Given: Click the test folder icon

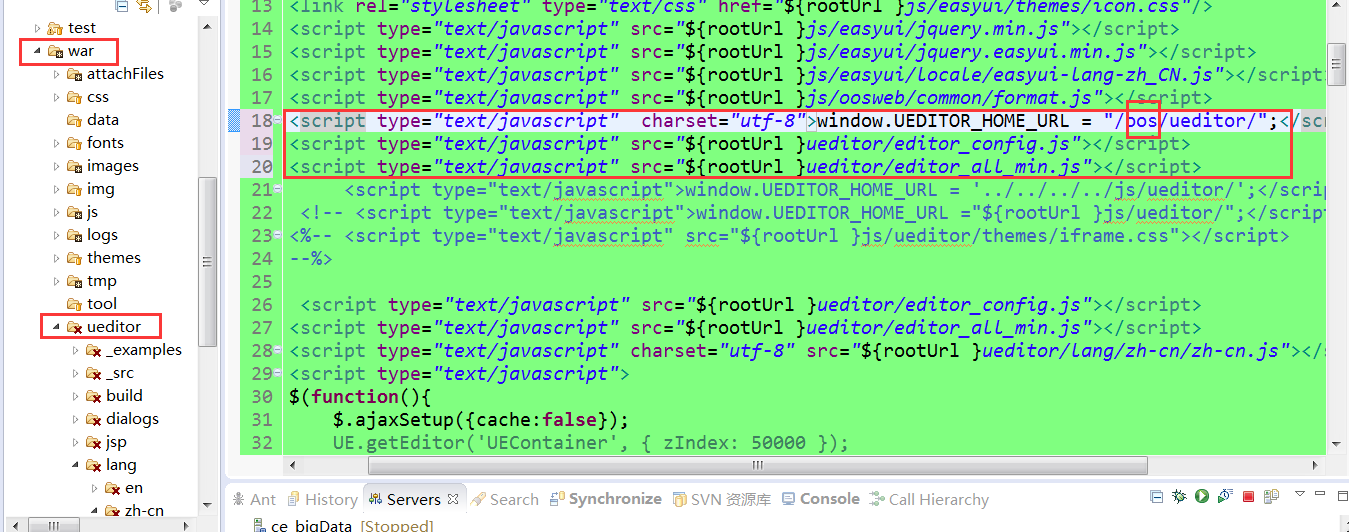Looking at the screenshot, I should tap(56, 28).
